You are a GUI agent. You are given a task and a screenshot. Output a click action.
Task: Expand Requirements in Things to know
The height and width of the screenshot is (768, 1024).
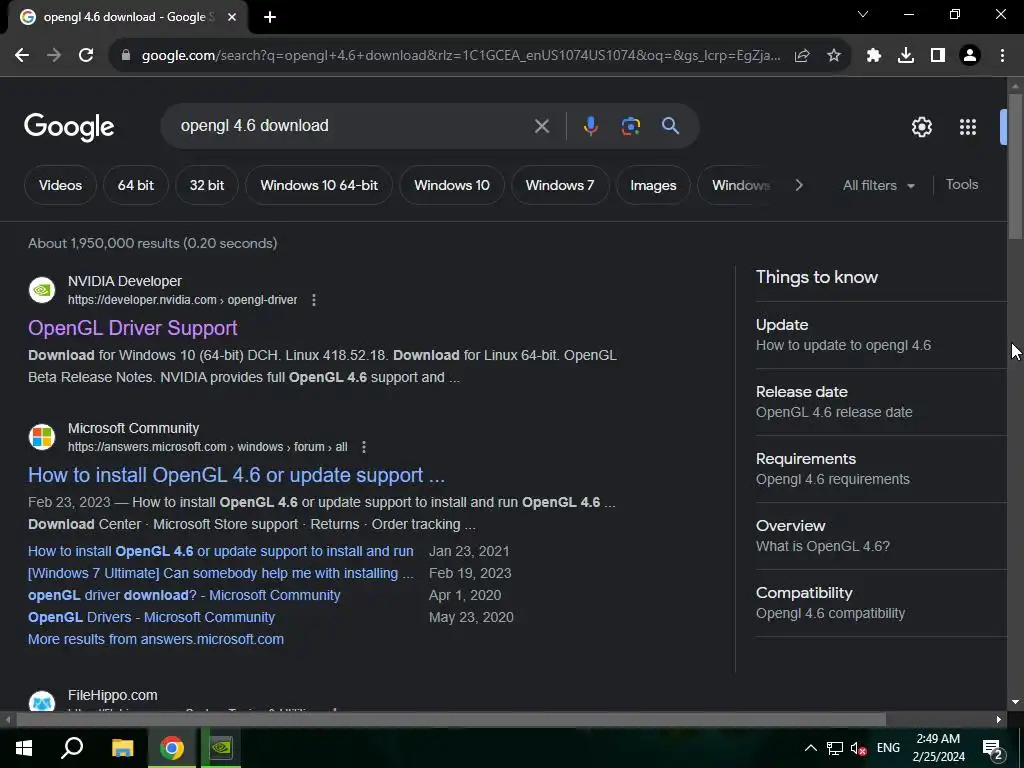click(x=881, y=469)
